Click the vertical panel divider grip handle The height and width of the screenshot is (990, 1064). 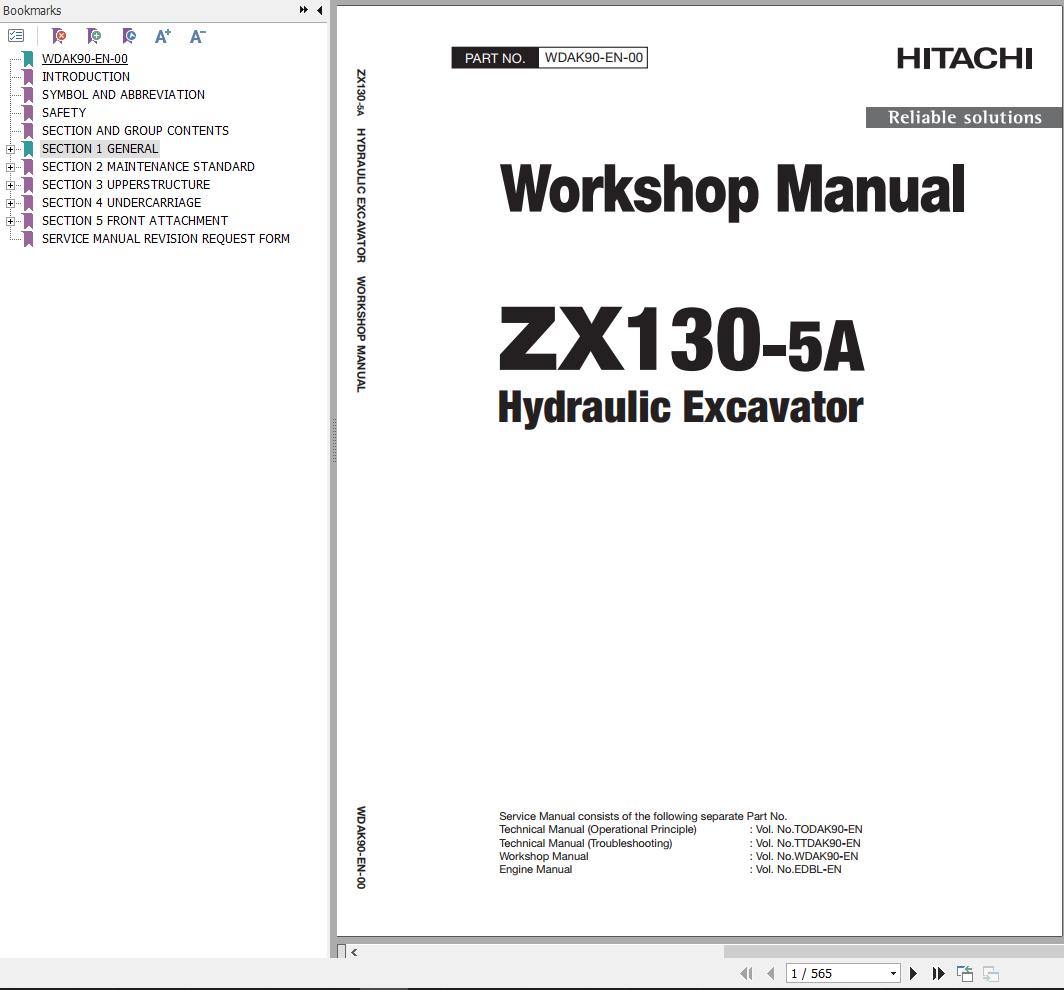(333, 441)
